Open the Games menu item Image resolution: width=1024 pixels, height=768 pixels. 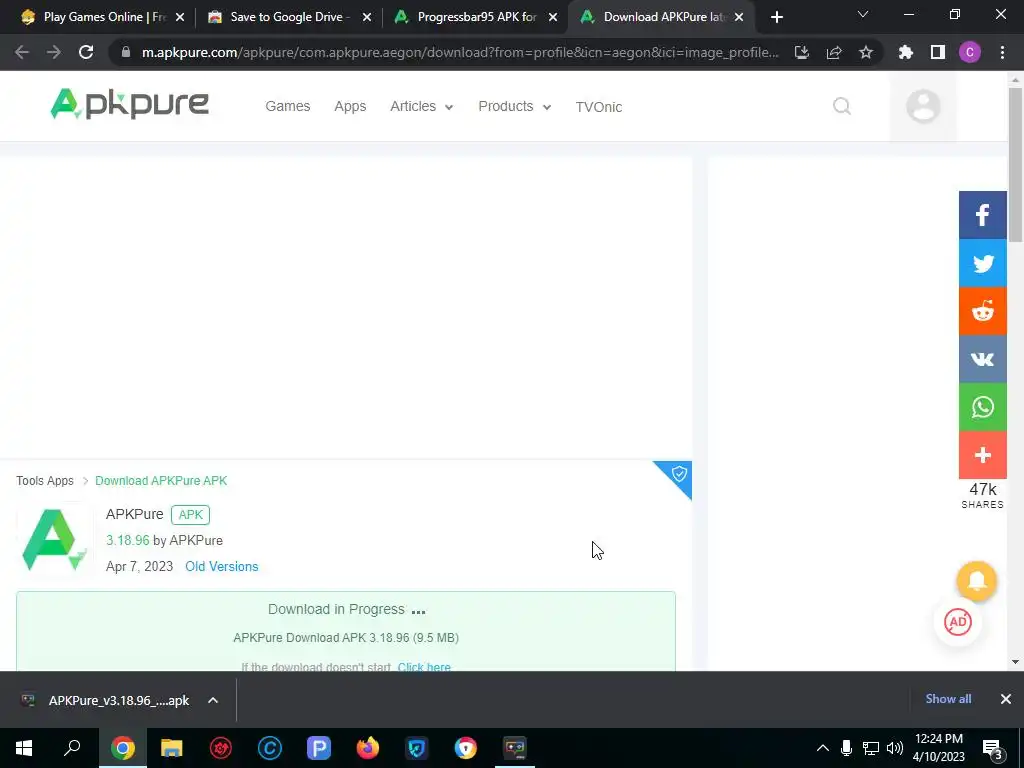tap(287, 106)
